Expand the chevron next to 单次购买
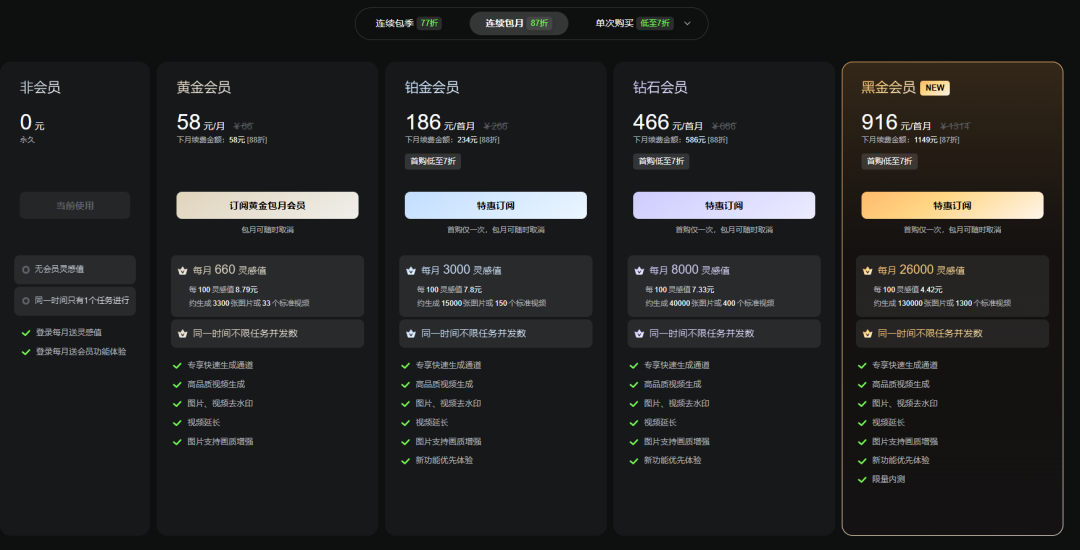Screen dimensions: 1080x550 pos(687,23)
